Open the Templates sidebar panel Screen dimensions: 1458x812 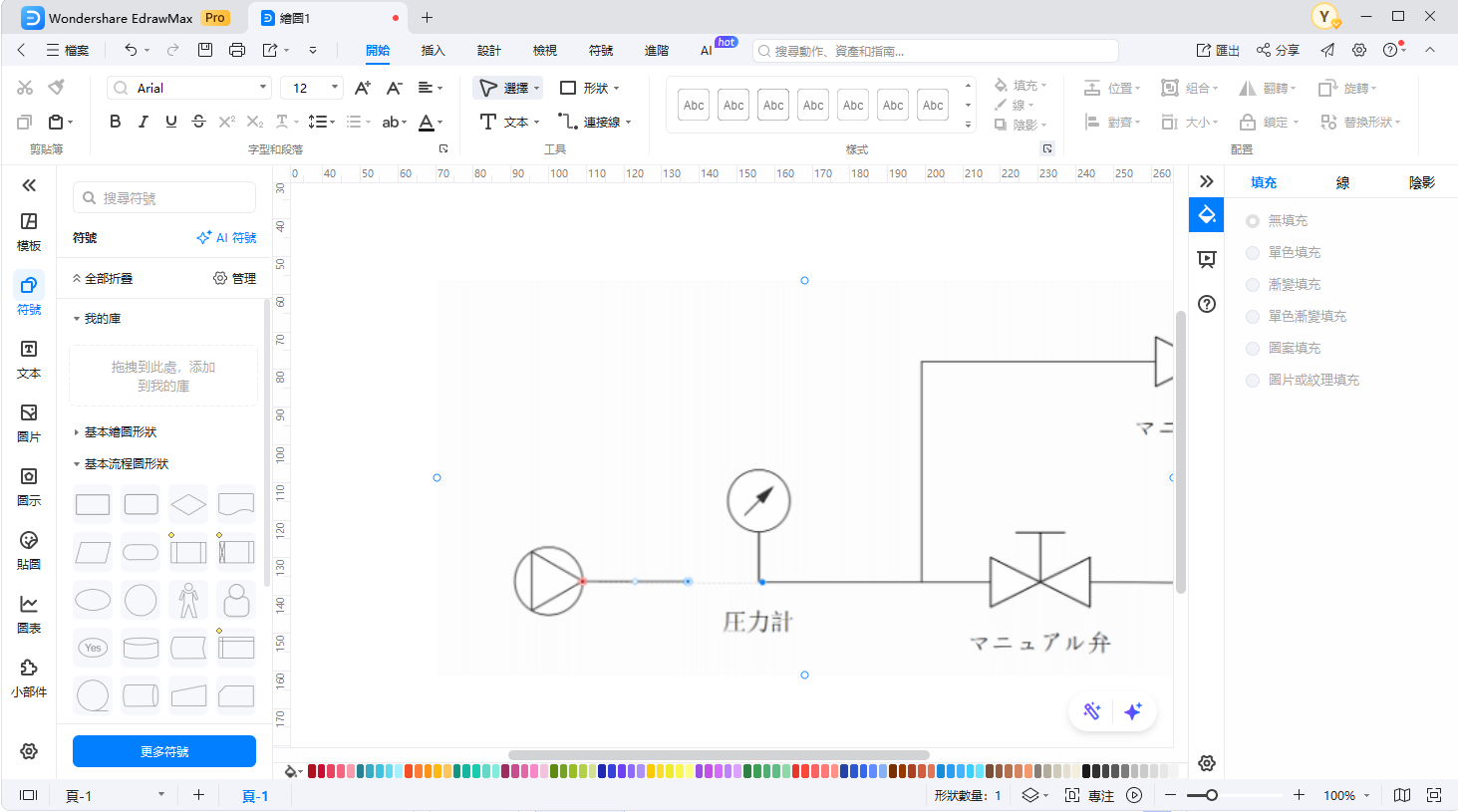(x=29, y=230)
